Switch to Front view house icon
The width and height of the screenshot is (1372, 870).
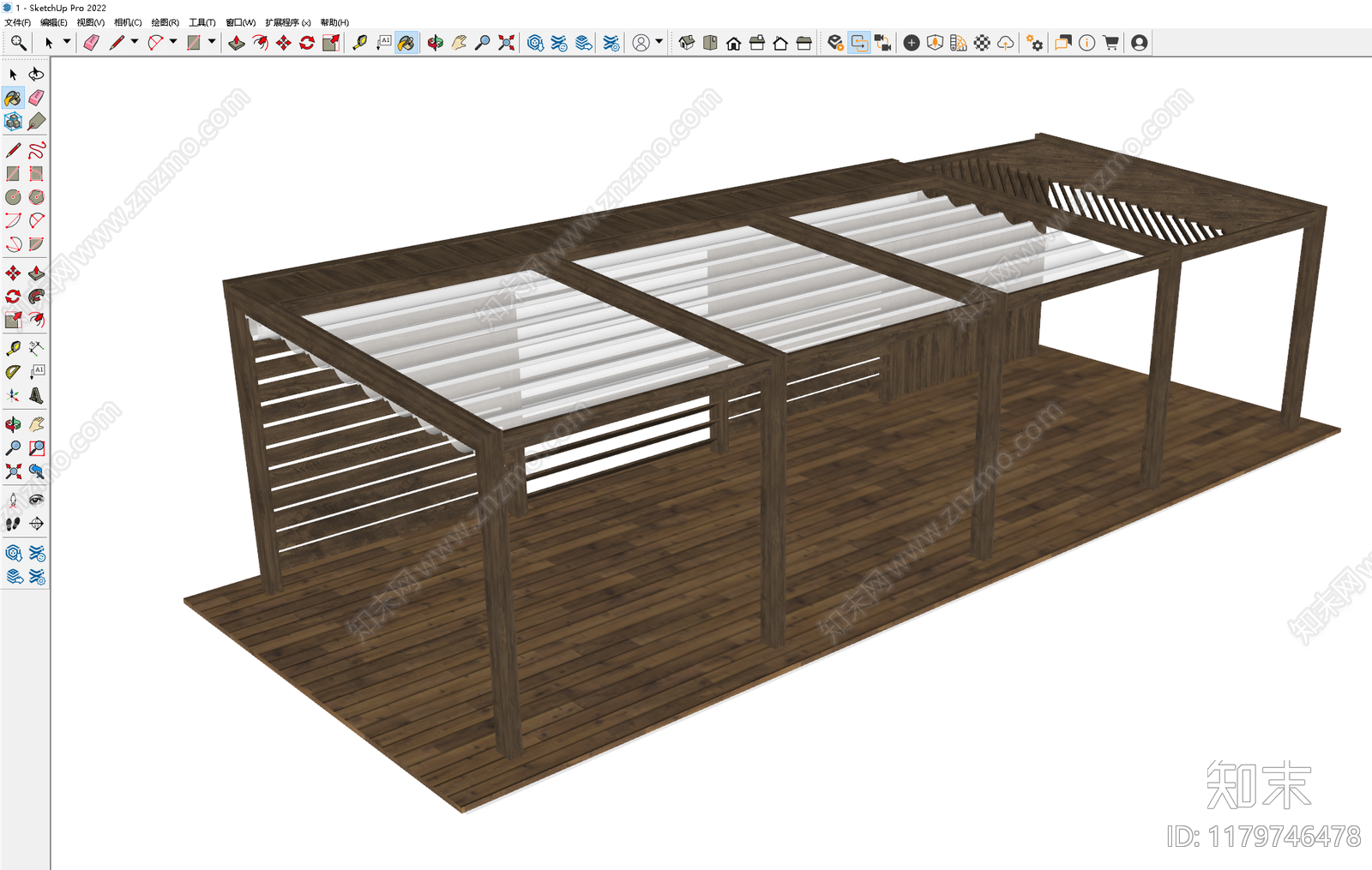(733, 43)
